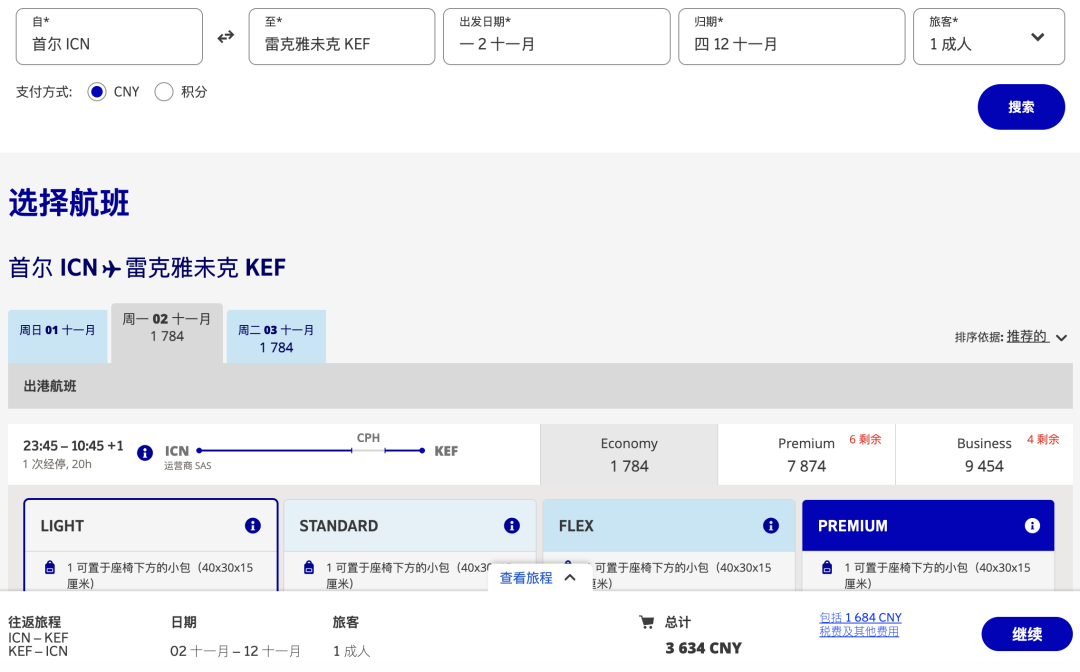Open 包括 1 684 CNY taxes link

(860, 618)
